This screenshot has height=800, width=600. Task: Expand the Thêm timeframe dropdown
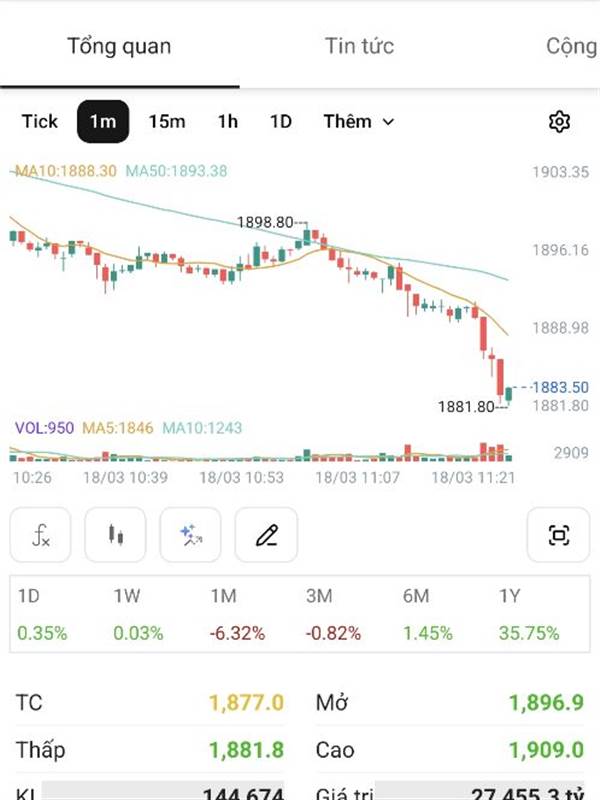358,122
